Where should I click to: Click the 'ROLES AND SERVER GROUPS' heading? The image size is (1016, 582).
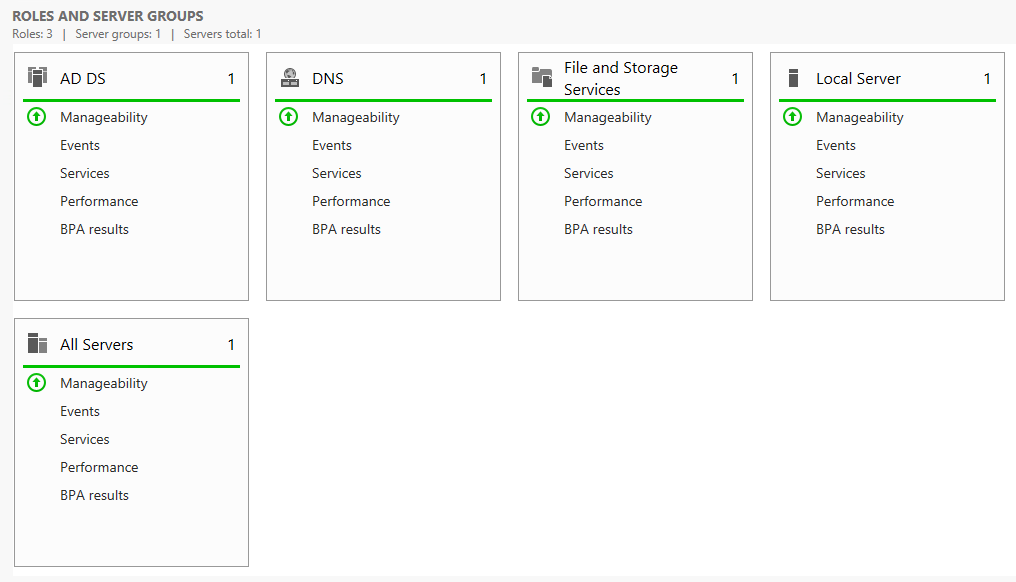coord(108,16)
